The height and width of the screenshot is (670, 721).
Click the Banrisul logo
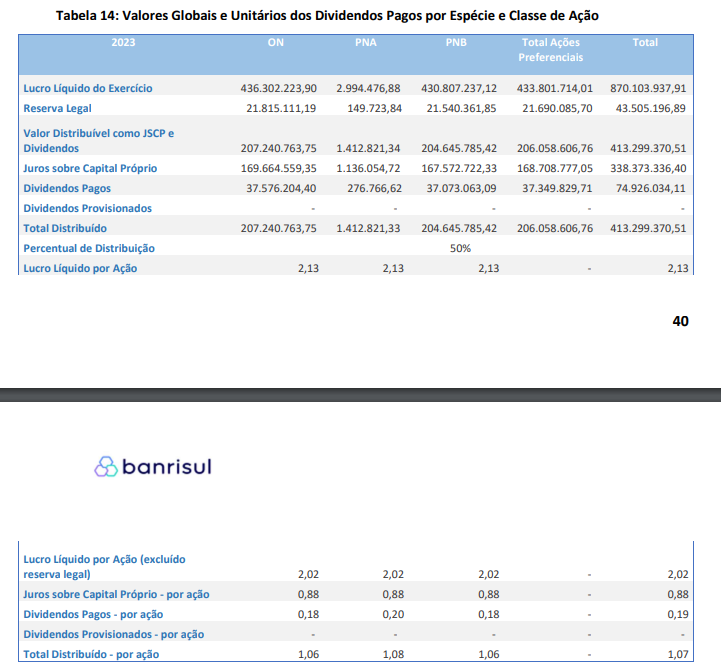coord(153,466)
